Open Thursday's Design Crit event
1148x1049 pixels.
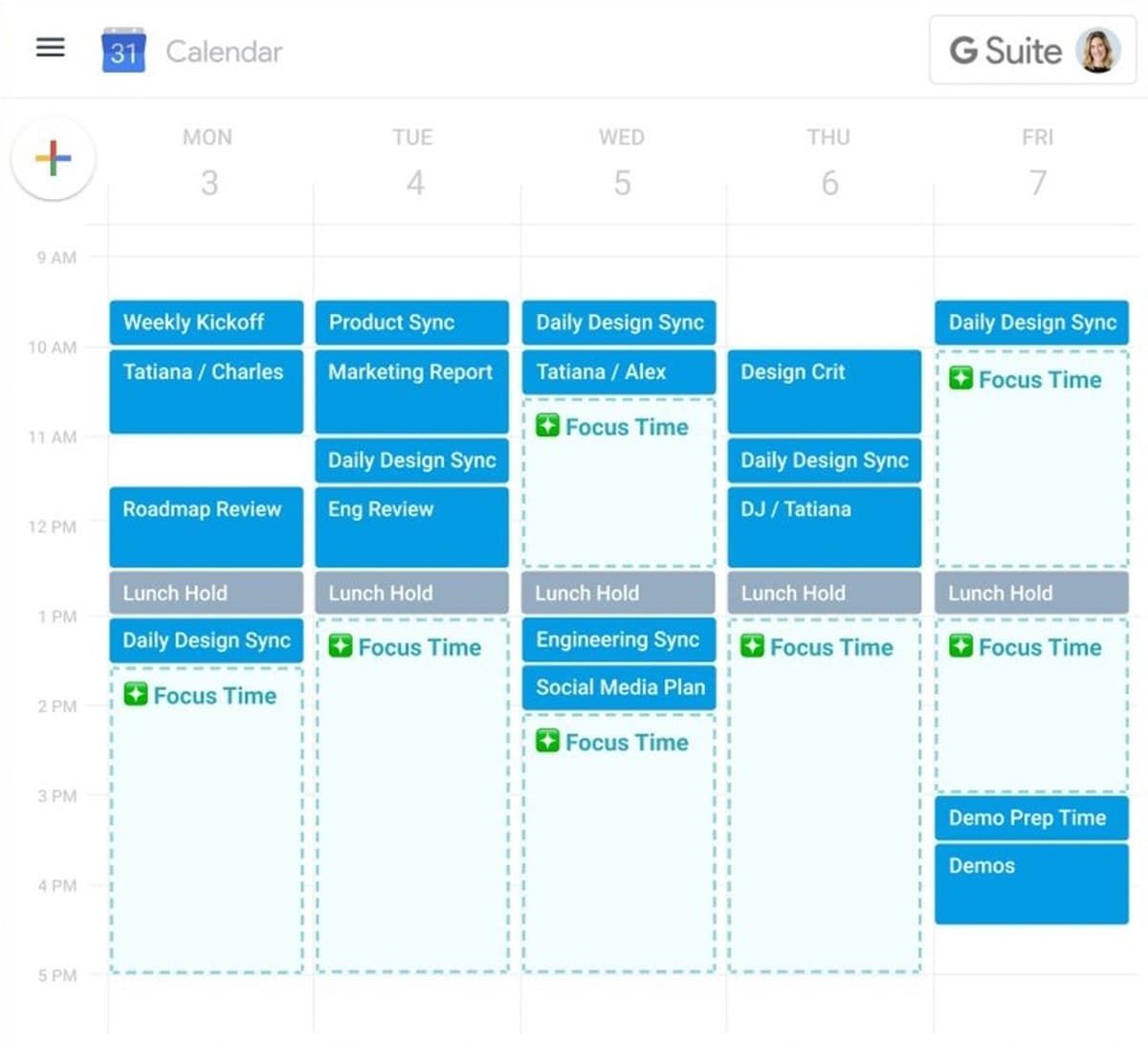pos(824,391)
